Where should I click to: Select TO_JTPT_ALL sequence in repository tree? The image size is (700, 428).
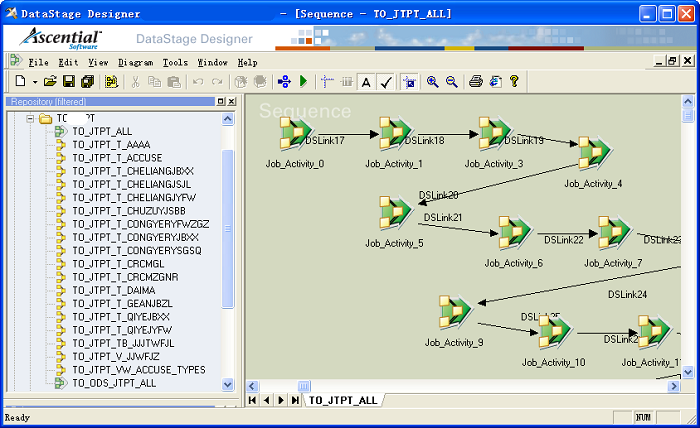102,132
